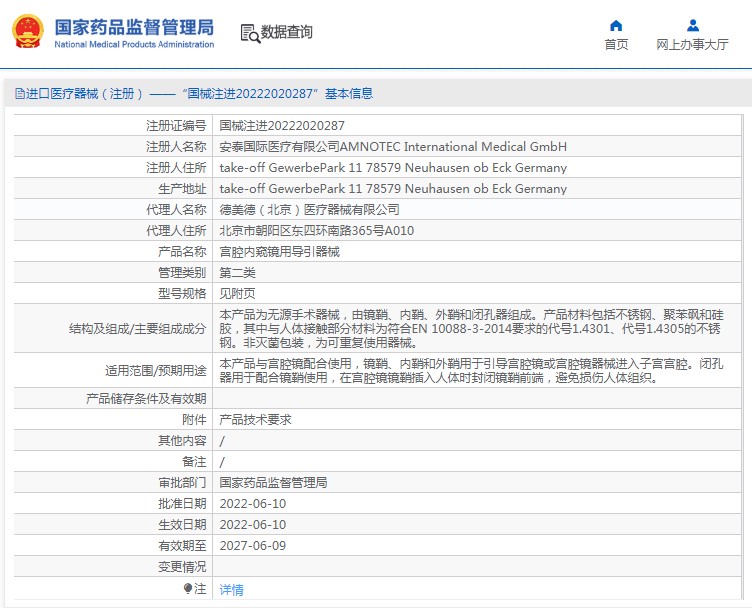Click the 批准日期 label
This screenshot has width=752, height=608.
[x=182, y=503]
